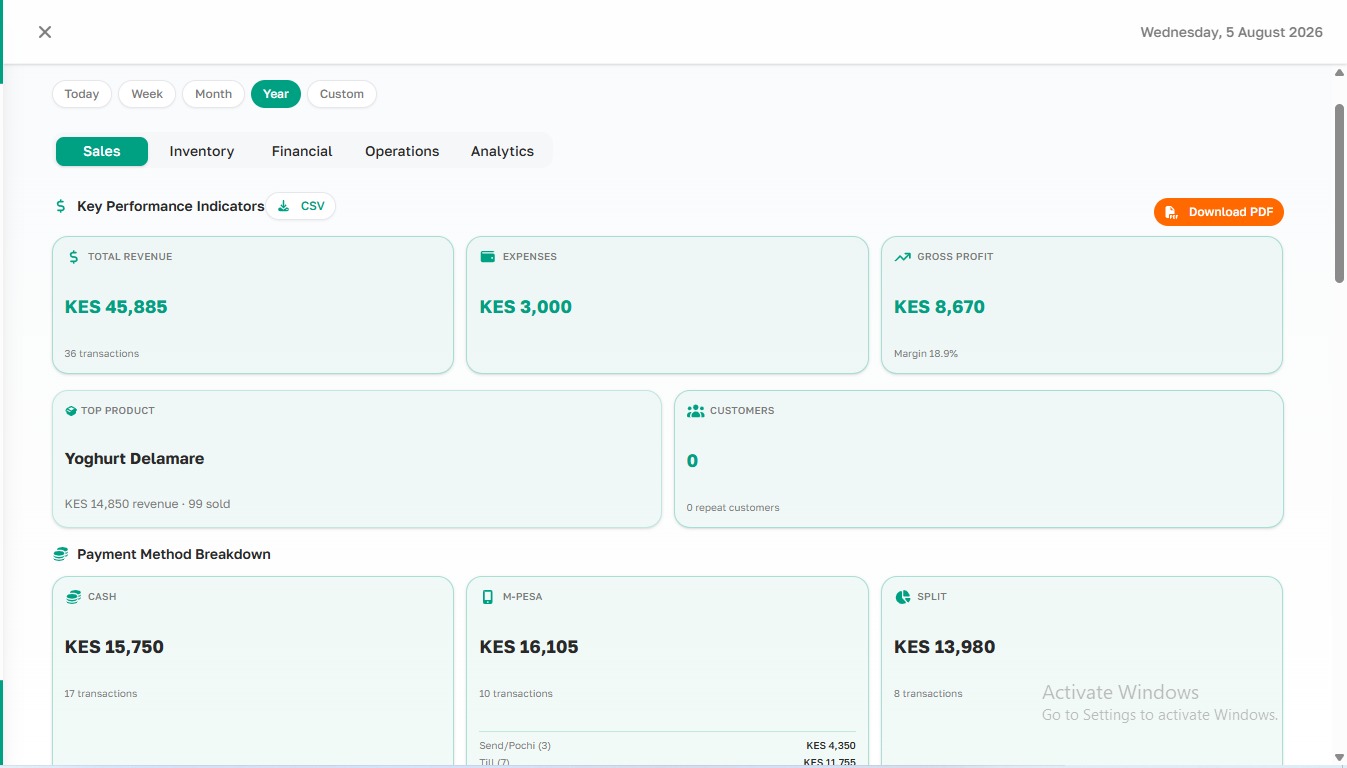
Task: Select the Month date range
Action: (213, 94)
